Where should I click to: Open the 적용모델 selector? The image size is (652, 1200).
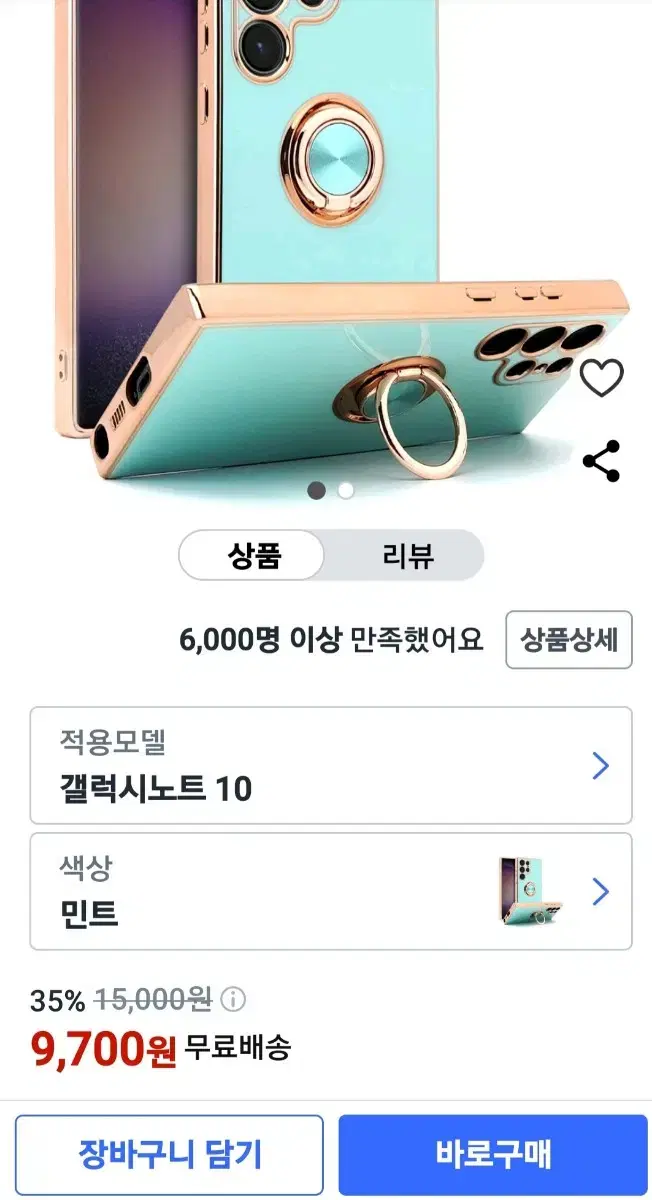pyautogui.click(x=331, y=765)
